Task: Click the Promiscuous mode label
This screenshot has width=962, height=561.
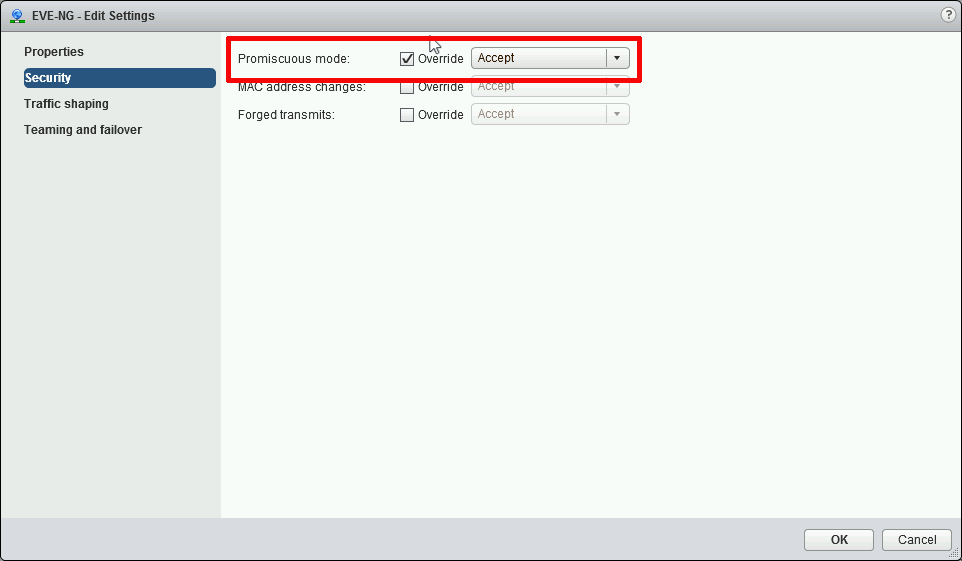Action: [x=294, y=59]
